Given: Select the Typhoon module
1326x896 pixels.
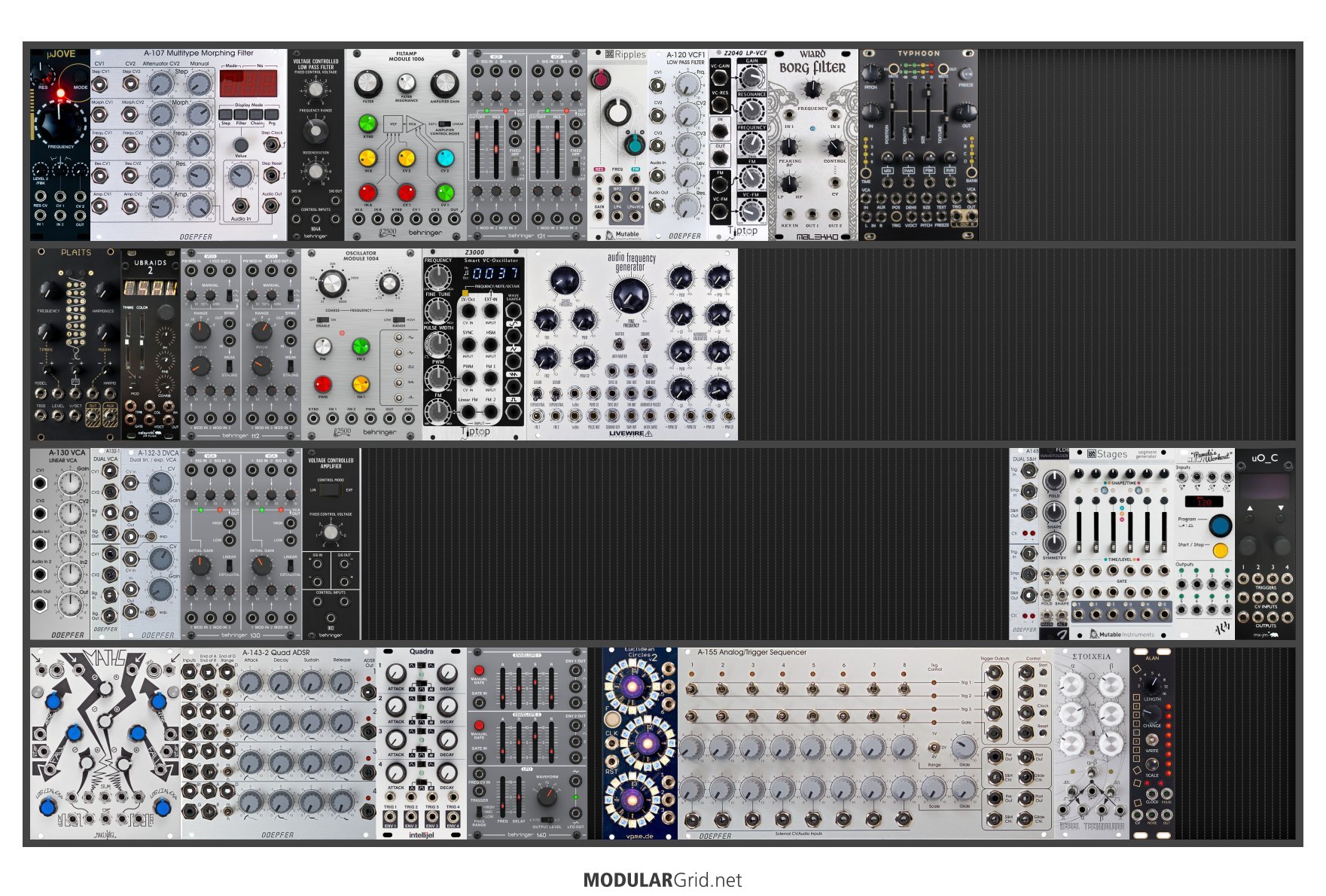Looking at the screenshot, I should point(919,145).
